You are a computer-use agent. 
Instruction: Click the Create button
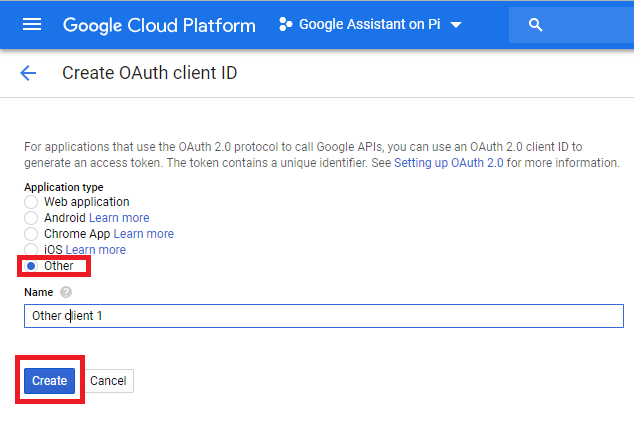(49, 380)
